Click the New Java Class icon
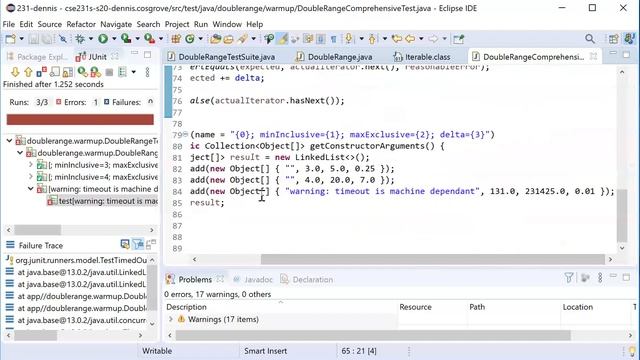 [190, 39]
